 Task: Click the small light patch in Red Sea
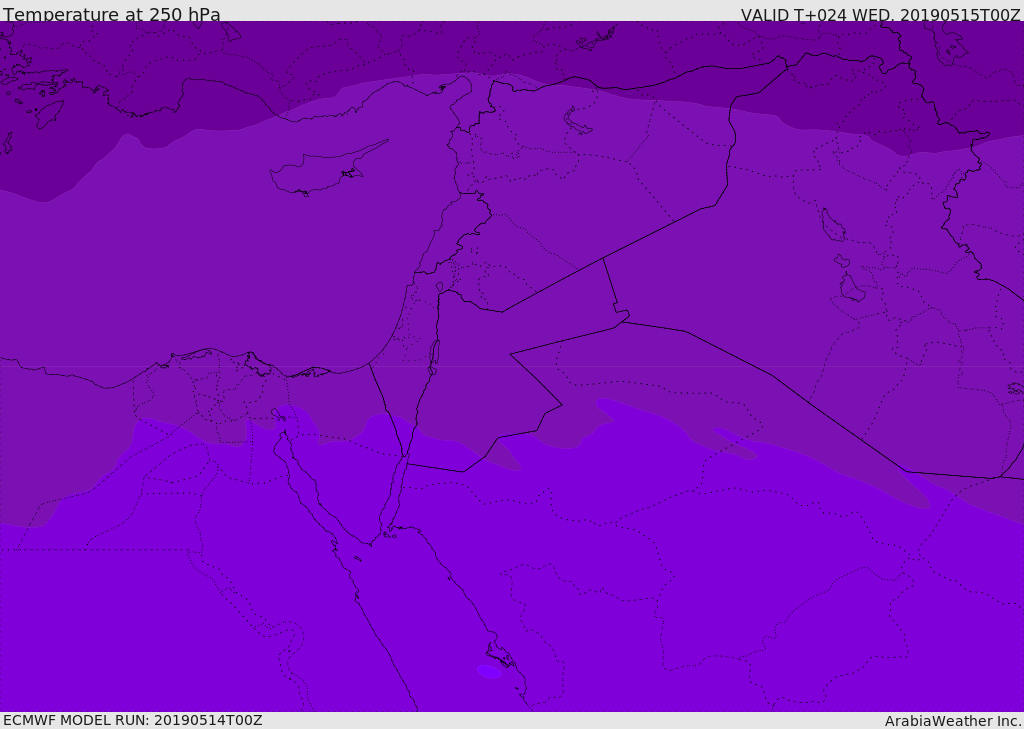click(x=489, y=671)
